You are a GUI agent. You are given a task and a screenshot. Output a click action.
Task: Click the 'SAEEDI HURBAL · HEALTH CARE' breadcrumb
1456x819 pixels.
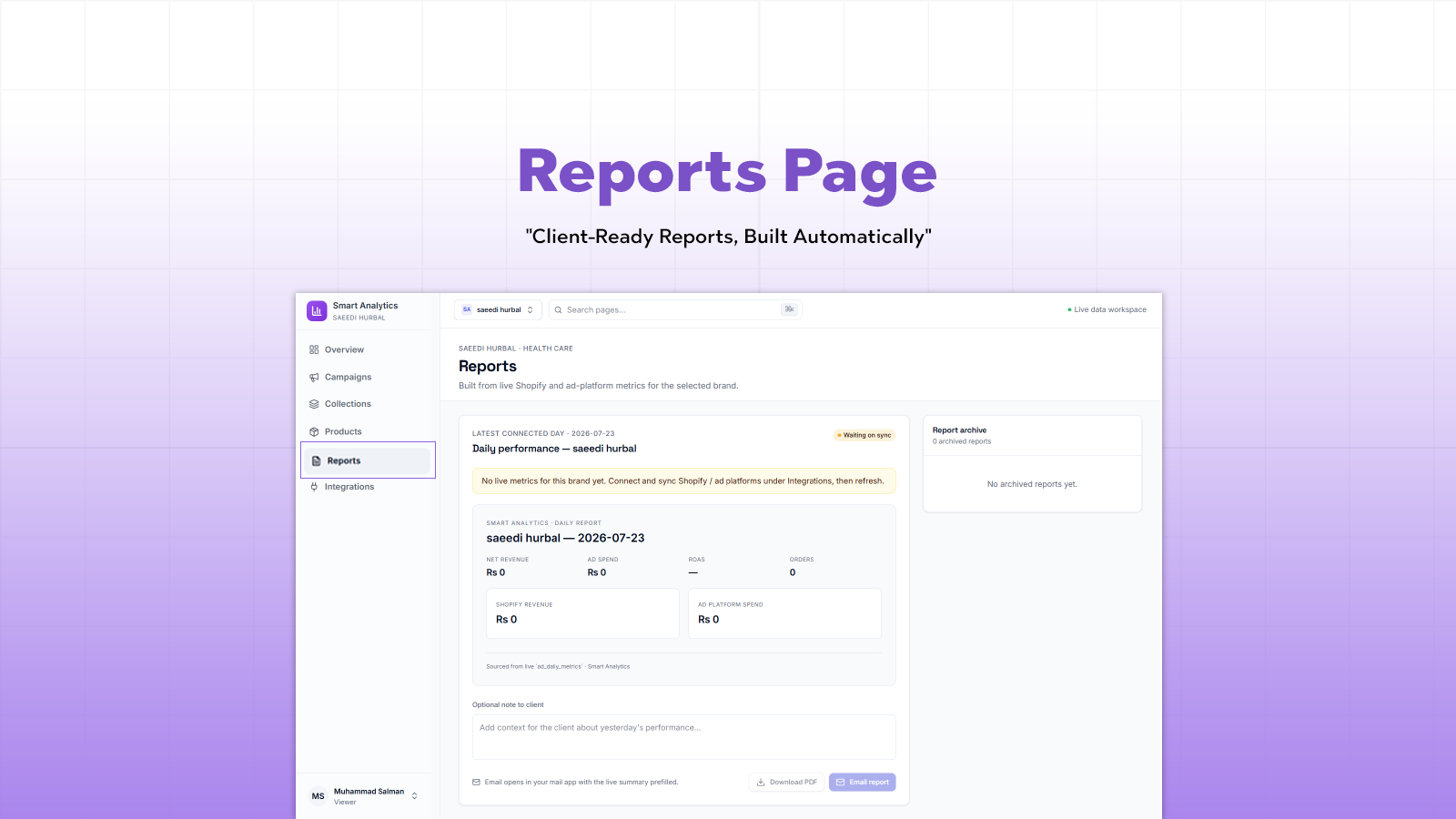pos(516,349)
